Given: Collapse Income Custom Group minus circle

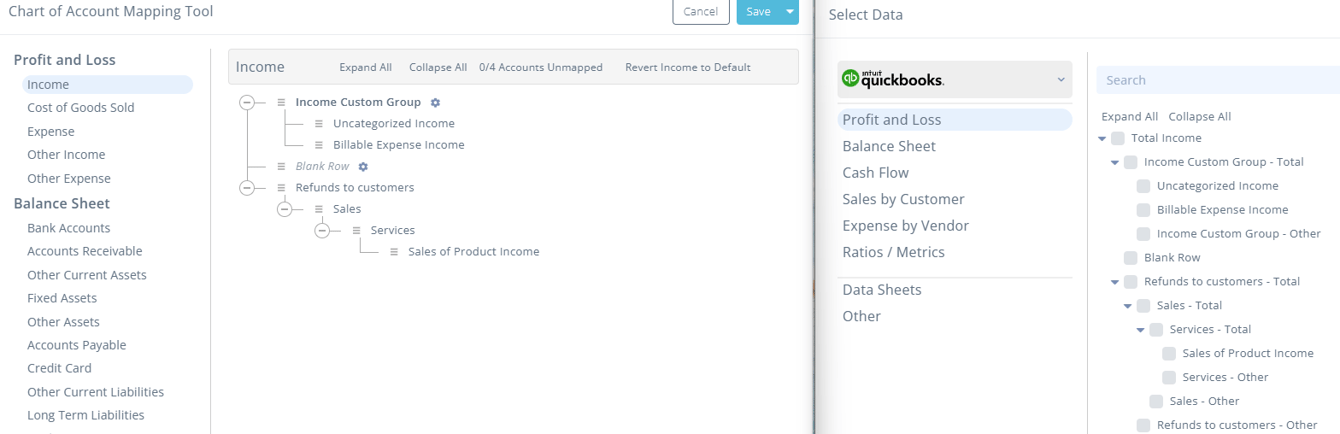Looking at the screenshot, I should tap(247, 102).
